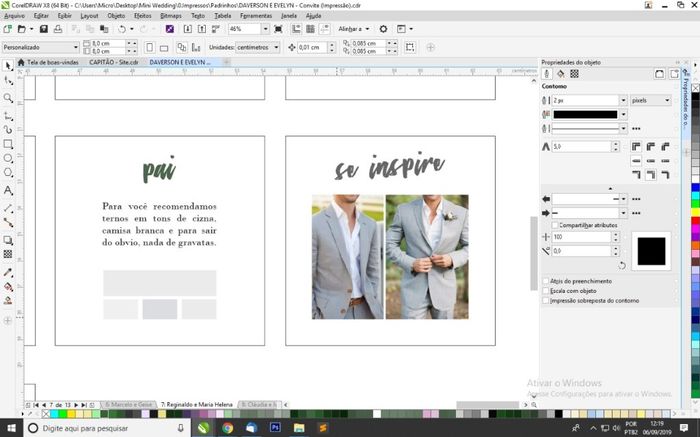
Task: Click Windows Start button
Action: click(11, 428)
